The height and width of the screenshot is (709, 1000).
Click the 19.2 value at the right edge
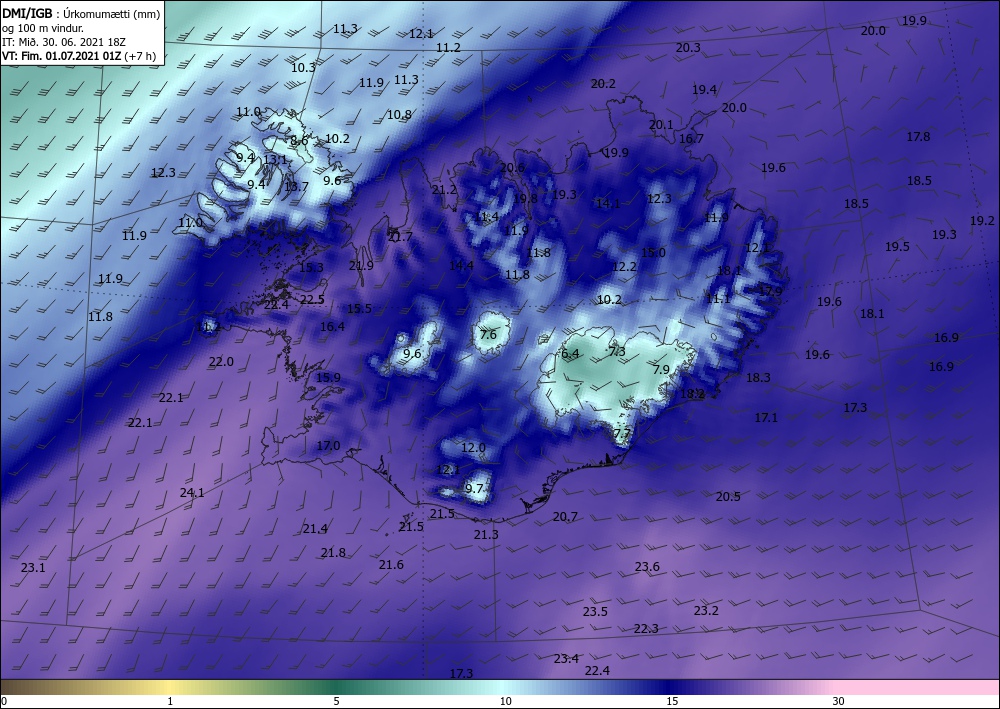(x=982, y=221)
